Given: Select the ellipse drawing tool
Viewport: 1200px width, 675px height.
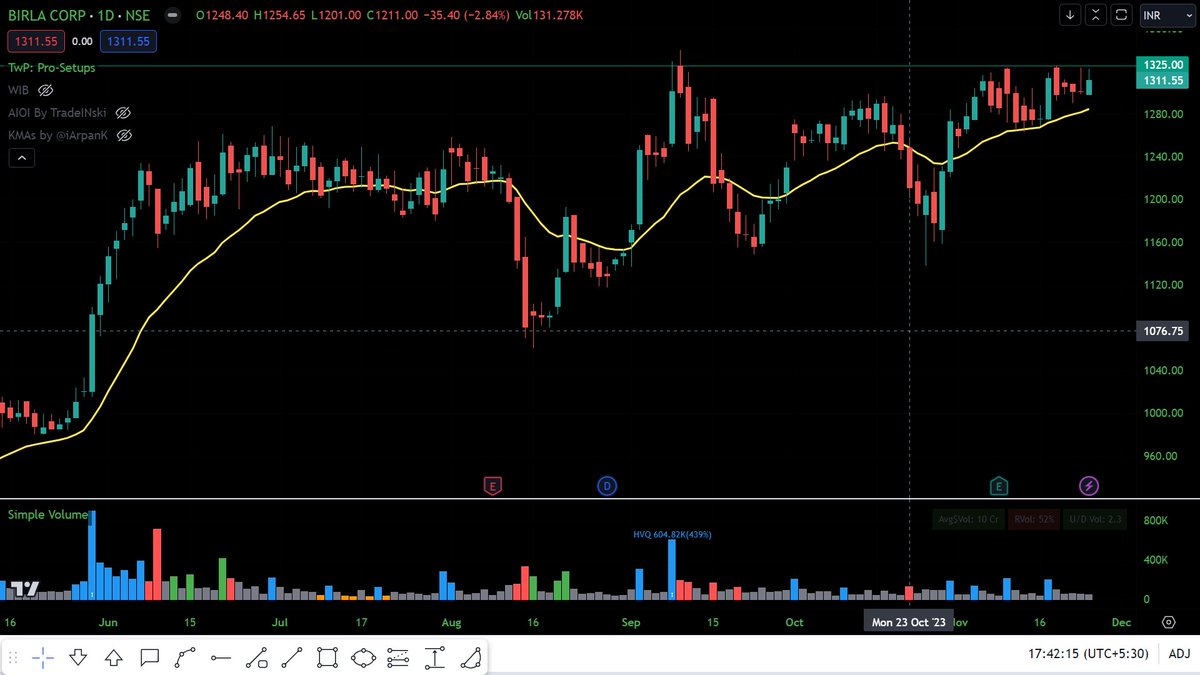Looking at the screenshot, I should [363, 657].
